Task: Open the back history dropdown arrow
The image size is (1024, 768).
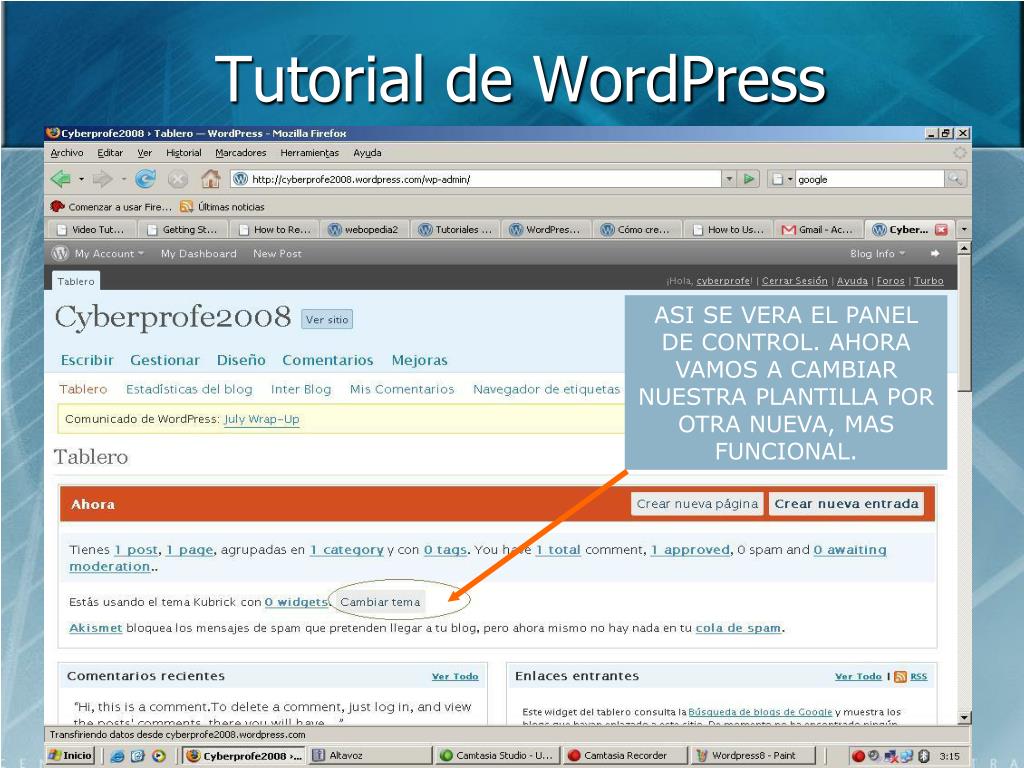Action: (81, 179)
